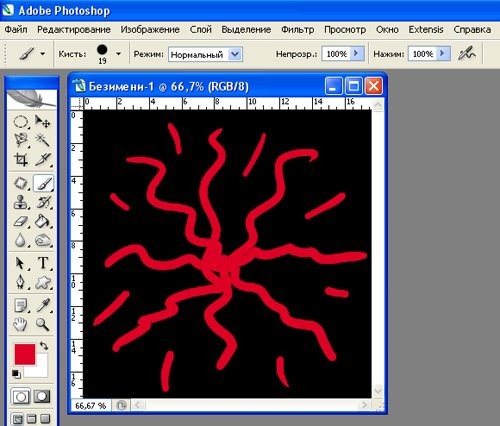Image resolution: width=500 pixels, height=426 pixels.
Task: Select the Type tool
Action: click(x=43, y=263)
